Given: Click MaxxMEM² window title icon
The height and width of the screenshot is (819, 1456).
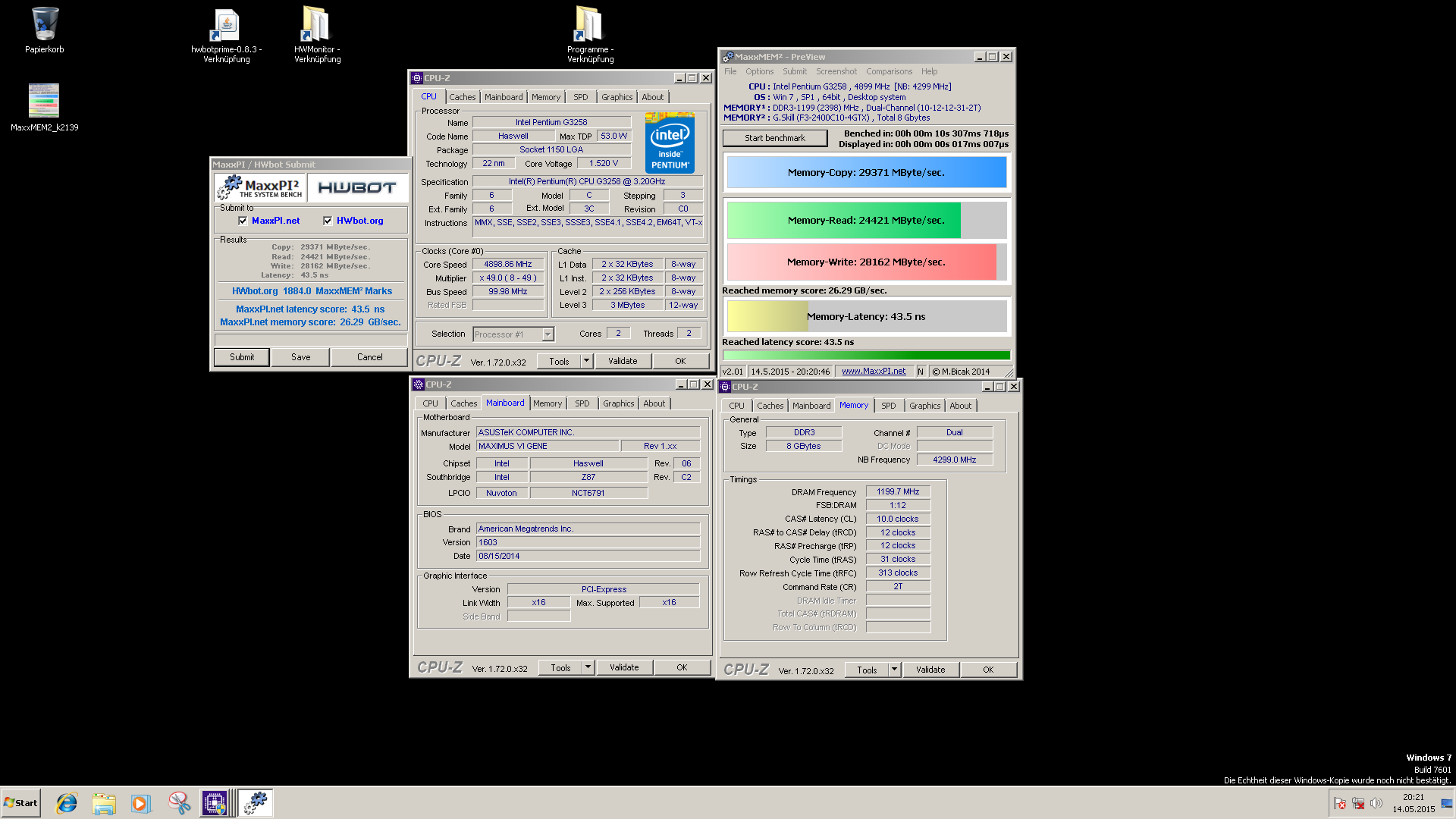Looking at the screenshot, I should point(728,57).
